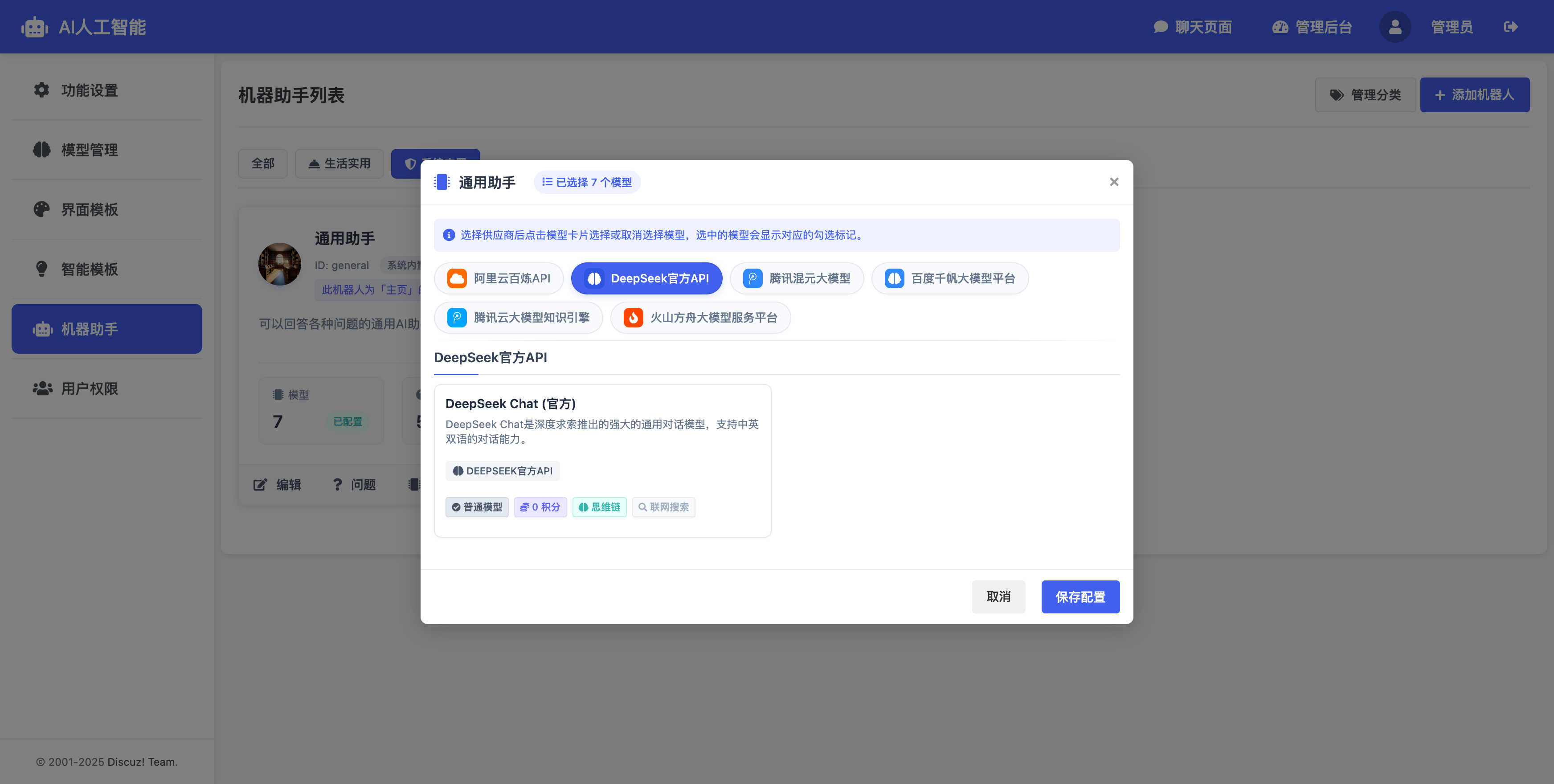This screenshot has width=1554, height=784.
Task: Open 功能设置 in the sidebar
Action: point(107,90)
